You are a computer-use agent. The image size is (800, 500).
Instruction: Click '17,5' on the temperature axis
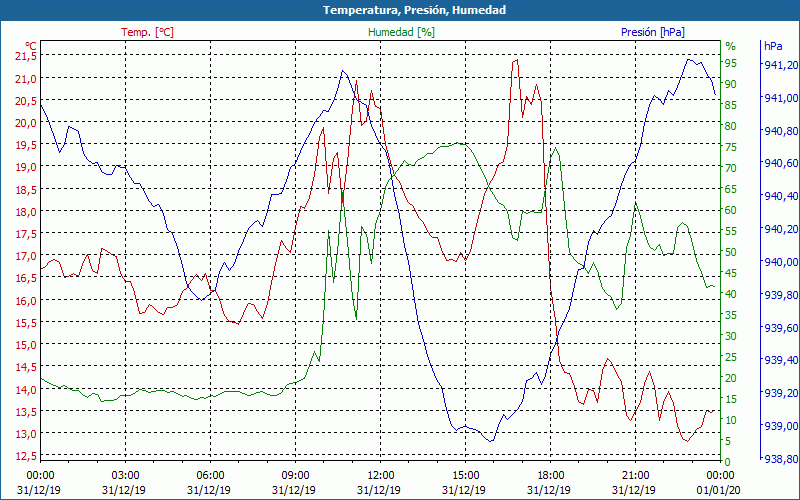[x=27, y=234]
